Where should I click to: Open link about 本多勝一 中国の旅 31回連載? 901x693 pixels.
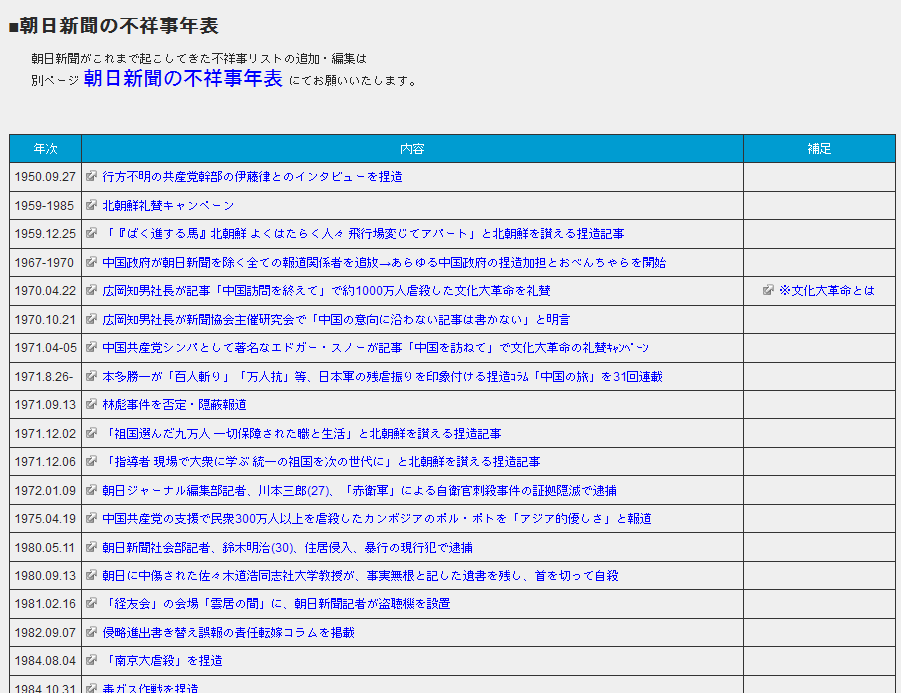[382, 377]
